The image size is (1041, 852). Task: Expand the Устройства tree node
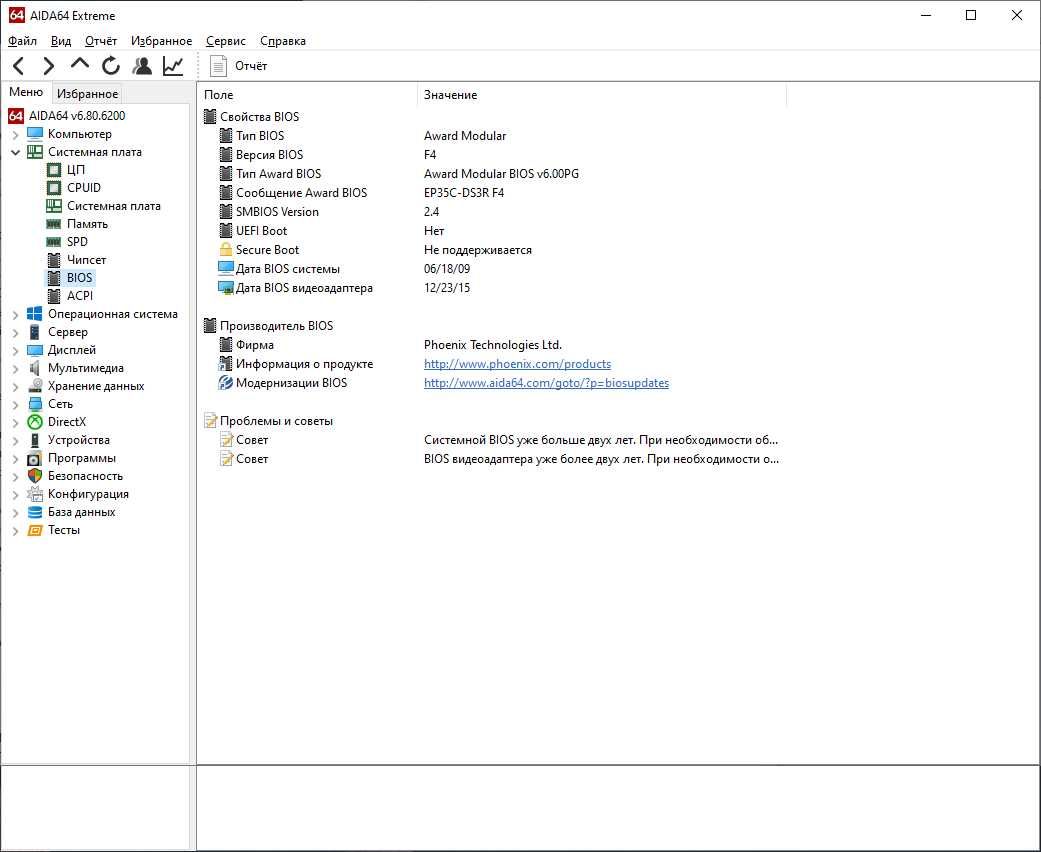(15, 440)
